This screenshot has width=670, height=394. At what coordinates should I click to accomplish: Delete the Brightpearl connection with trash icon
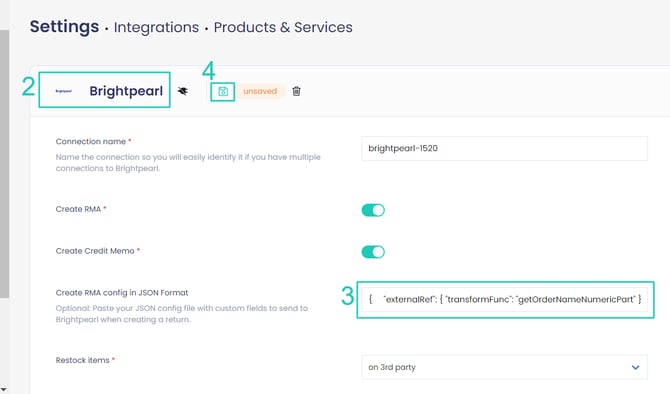pyautogui.click(x=296, y=91)
